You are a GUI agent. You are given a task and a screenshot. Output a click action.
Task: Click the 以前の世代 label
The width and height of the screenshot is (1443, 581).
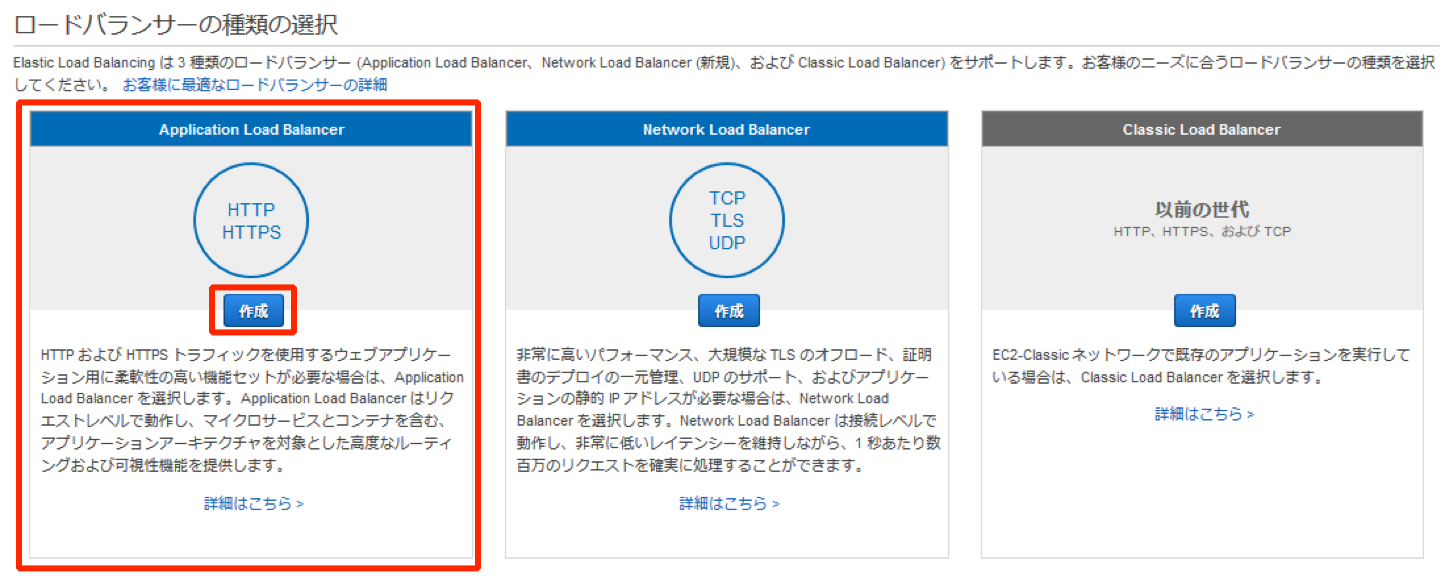[1202, 210]
